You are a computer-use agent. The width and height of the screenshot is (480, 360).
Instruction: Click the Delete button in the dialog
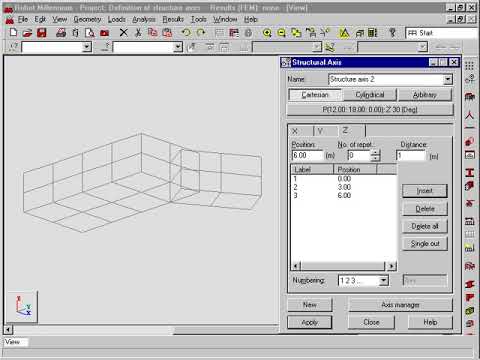425,209
